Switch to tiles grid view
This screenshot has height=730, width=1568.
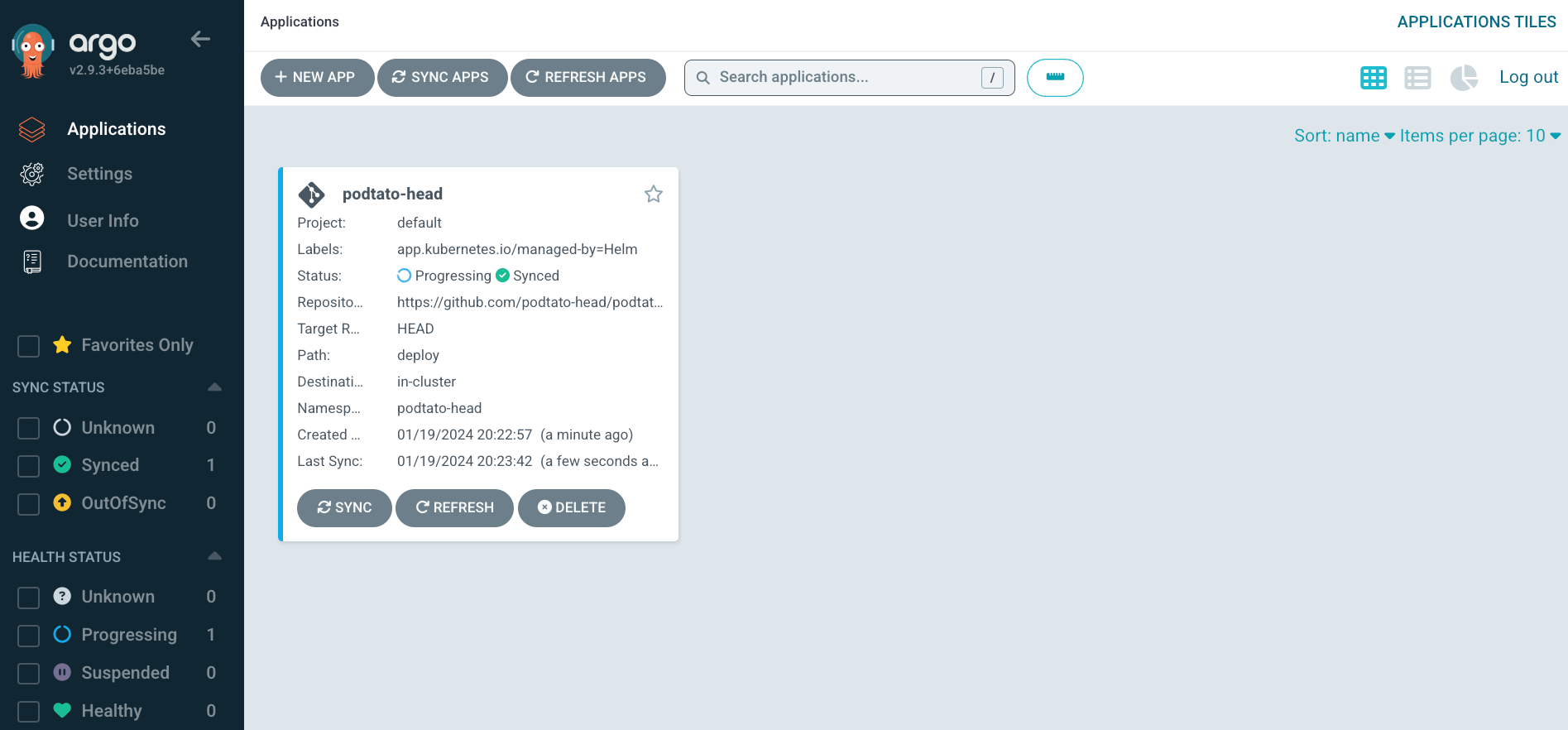pos(1374,78)
